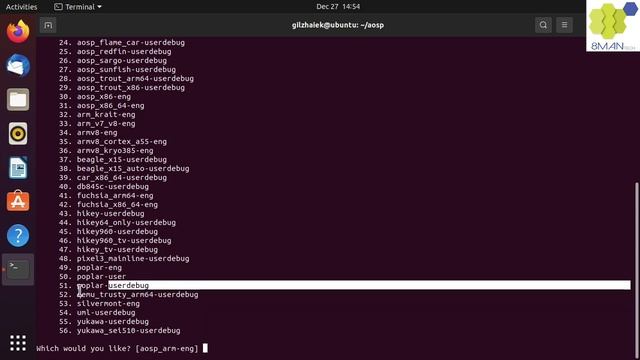The height and width of the screenshot is (360, 640).
Task: Open Ubuntu Software store icon
Action: 18,201
